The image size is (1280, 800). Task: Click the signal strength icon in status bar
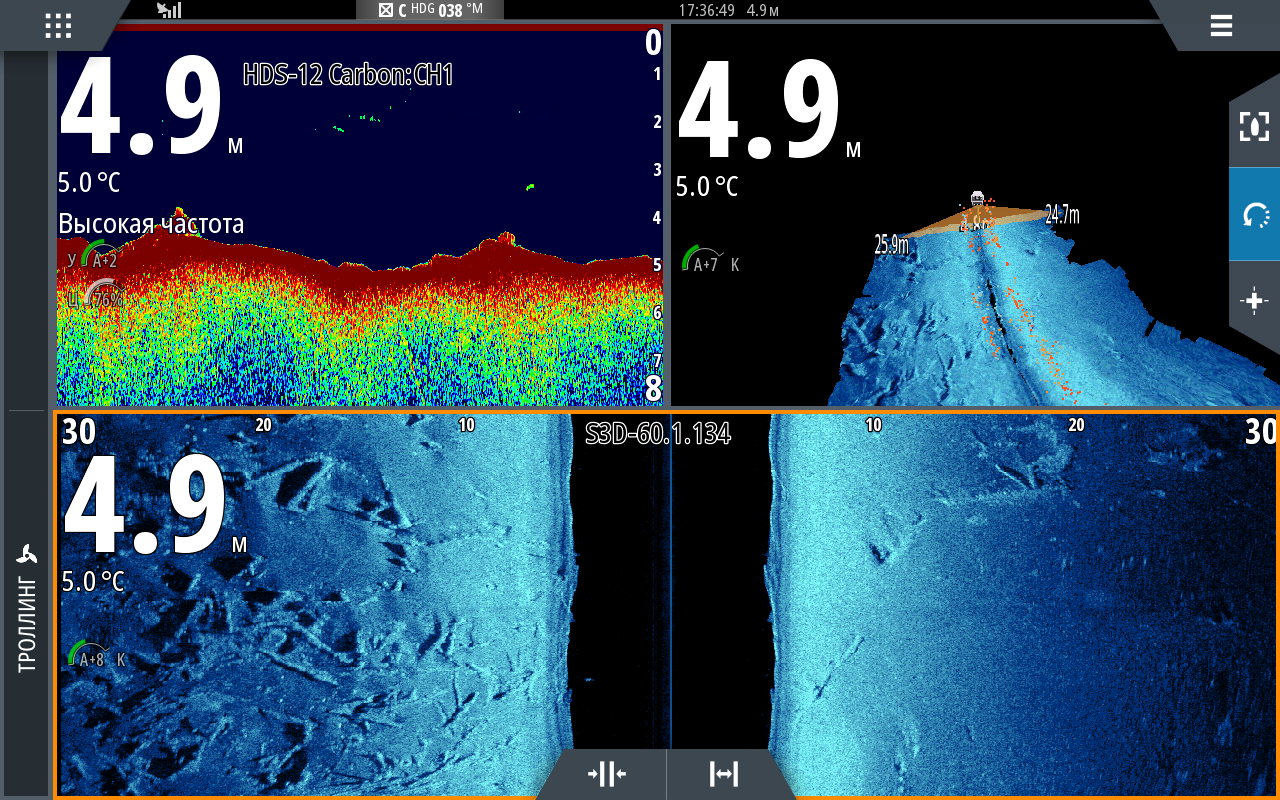click(169, 10)
